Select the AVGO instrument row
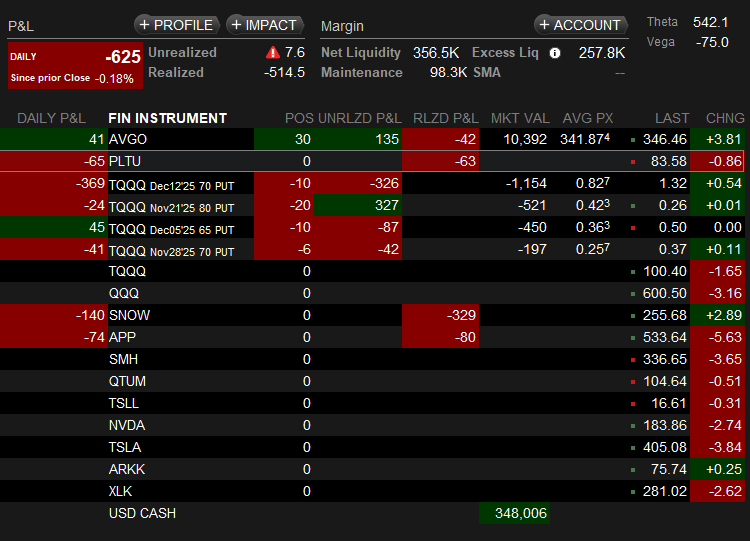Viewport: 750px width, 541px height. [x=372, y=139]
